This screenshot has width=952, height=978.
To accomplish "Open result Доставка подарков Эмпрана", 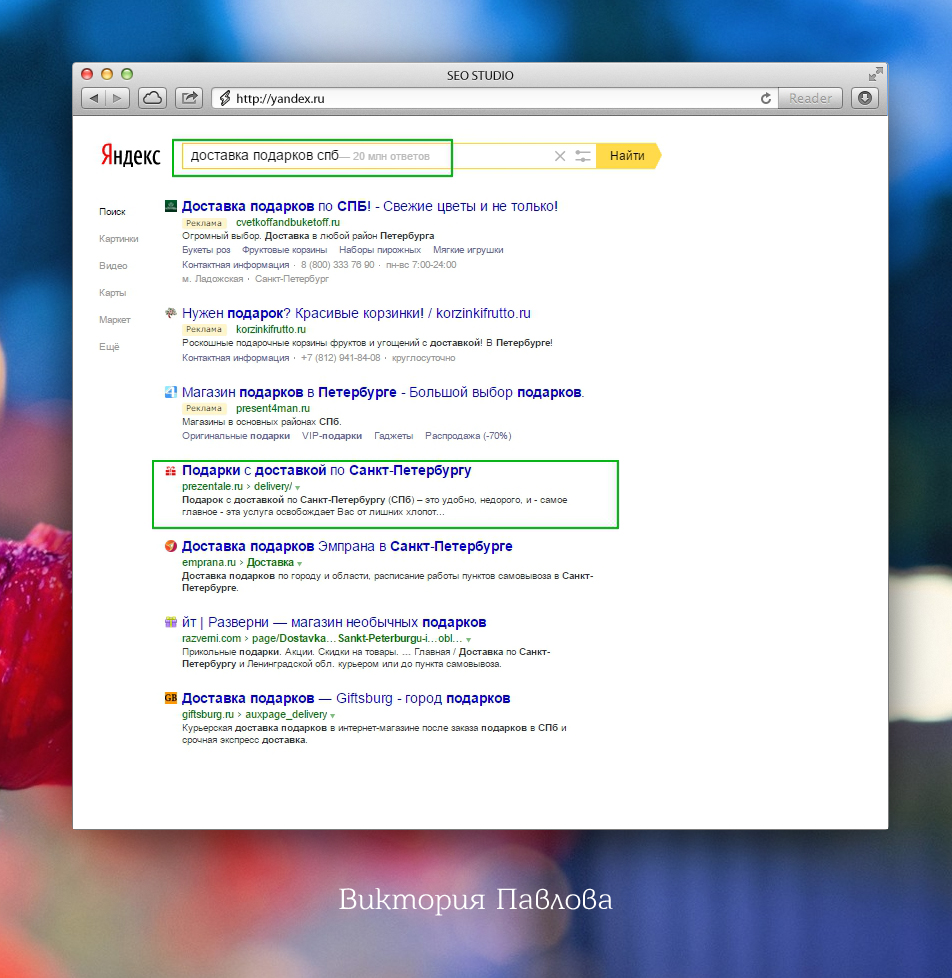I will coord(347,546).
